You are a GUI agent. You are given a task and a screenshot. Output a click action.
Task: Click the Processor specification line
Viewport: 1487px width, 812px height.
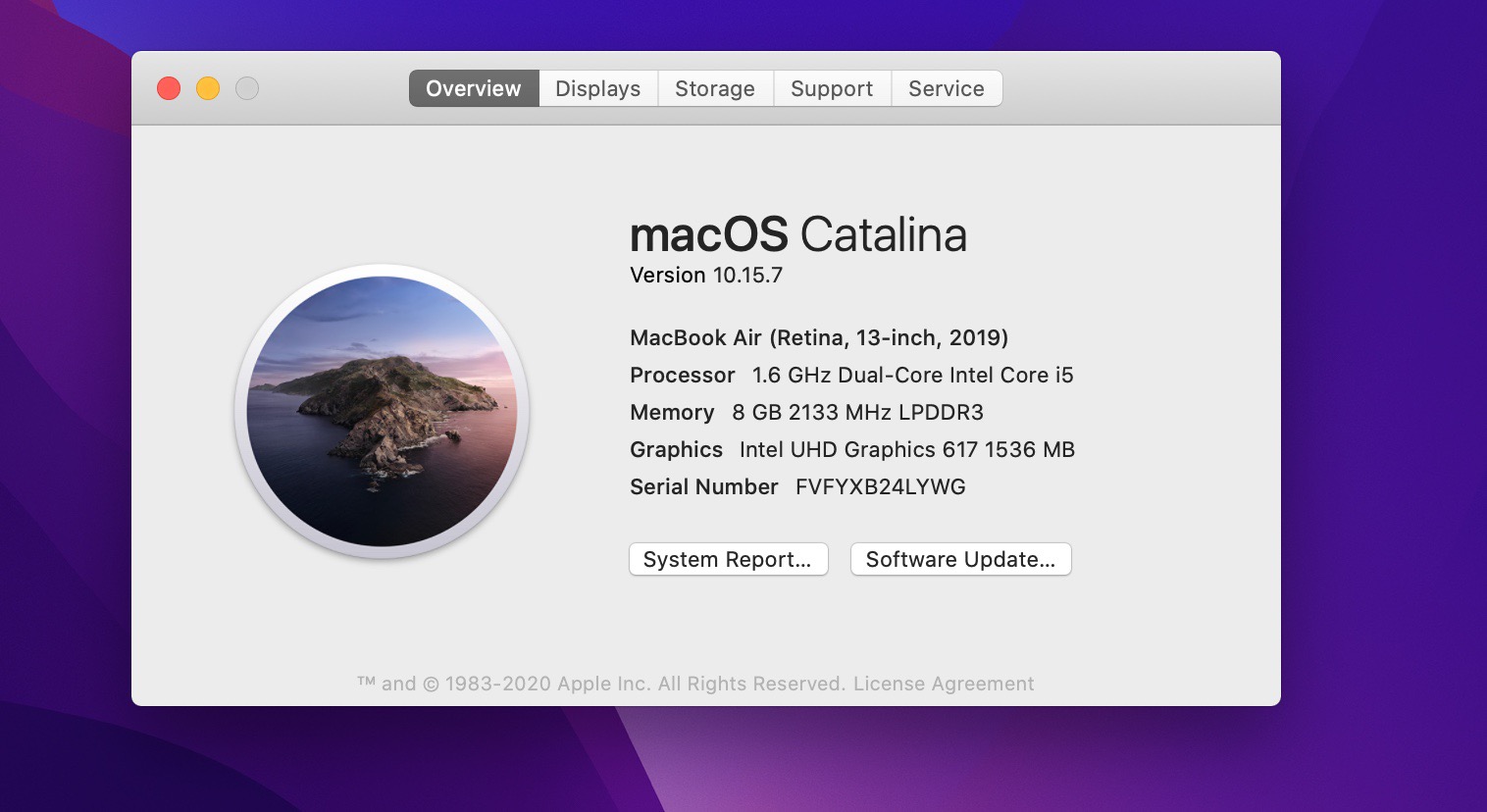click(851, 375)
